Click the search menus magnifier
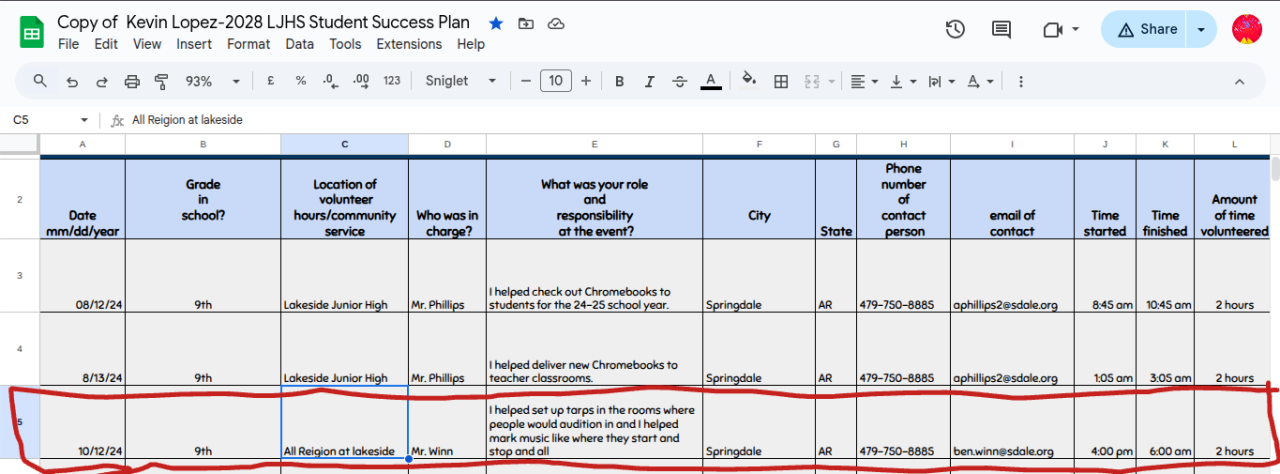 pos(40,81)
